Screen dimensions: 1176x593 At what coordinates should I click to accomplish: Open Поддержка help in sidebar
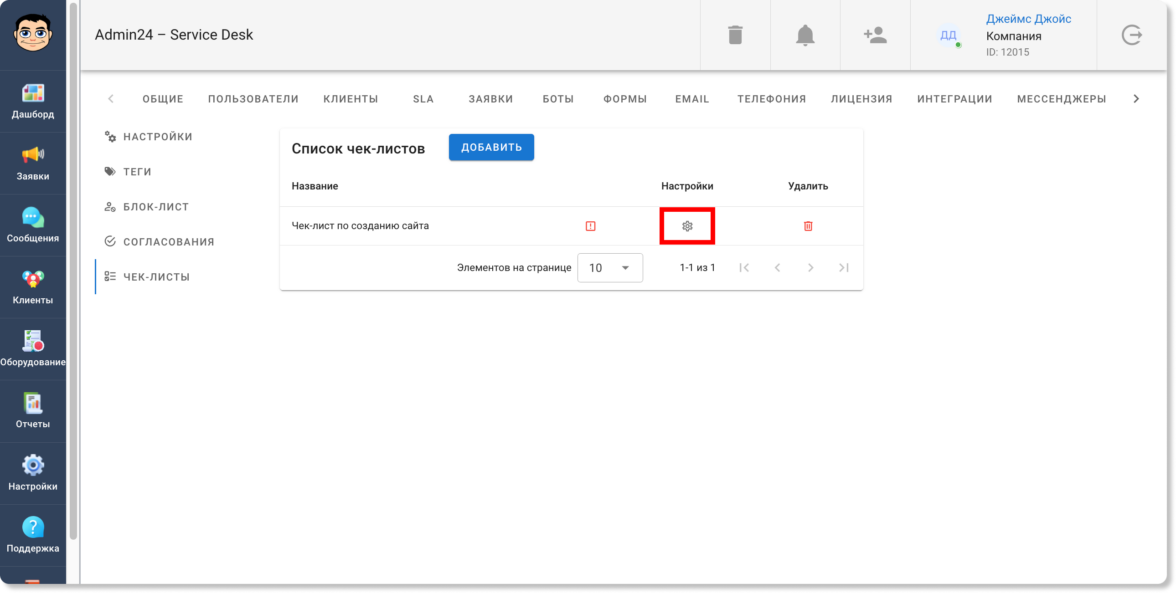point(33,535)
